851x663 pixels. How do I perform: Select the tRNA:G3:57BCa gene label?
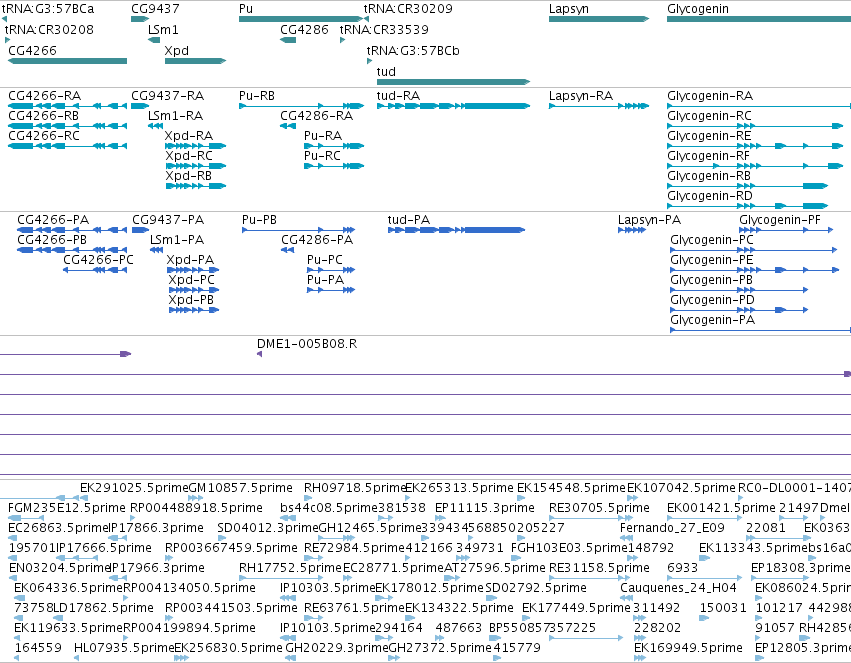48,9
